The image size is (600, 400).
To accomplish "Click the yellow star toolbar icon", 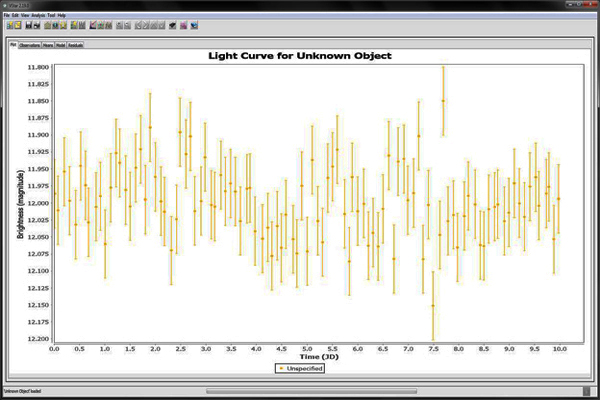I will point(63,25).
